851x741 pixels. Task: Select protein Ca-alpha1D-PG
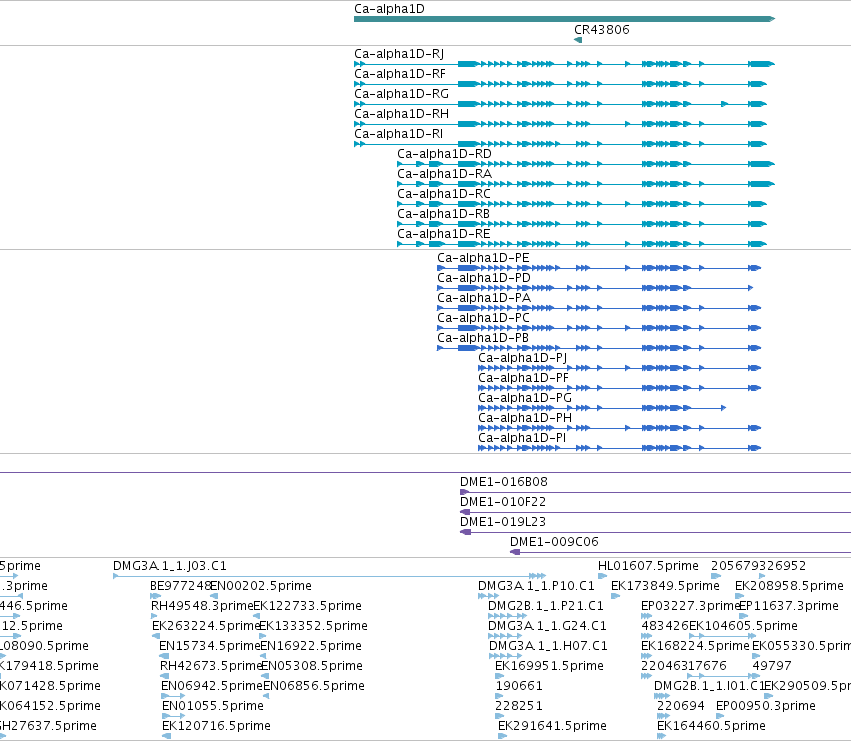tap(602, 408)
